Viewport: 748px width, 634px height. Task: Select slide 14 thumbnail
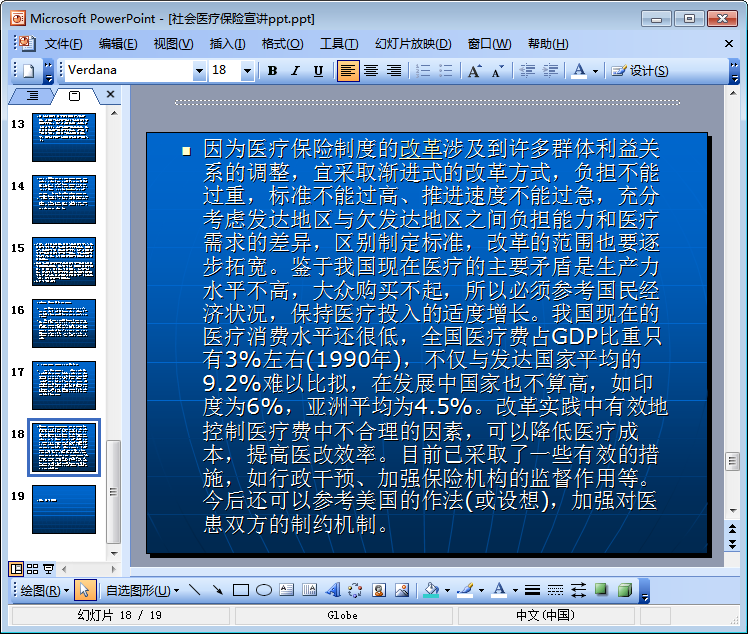pyautogui.click(x=64, y=199)
